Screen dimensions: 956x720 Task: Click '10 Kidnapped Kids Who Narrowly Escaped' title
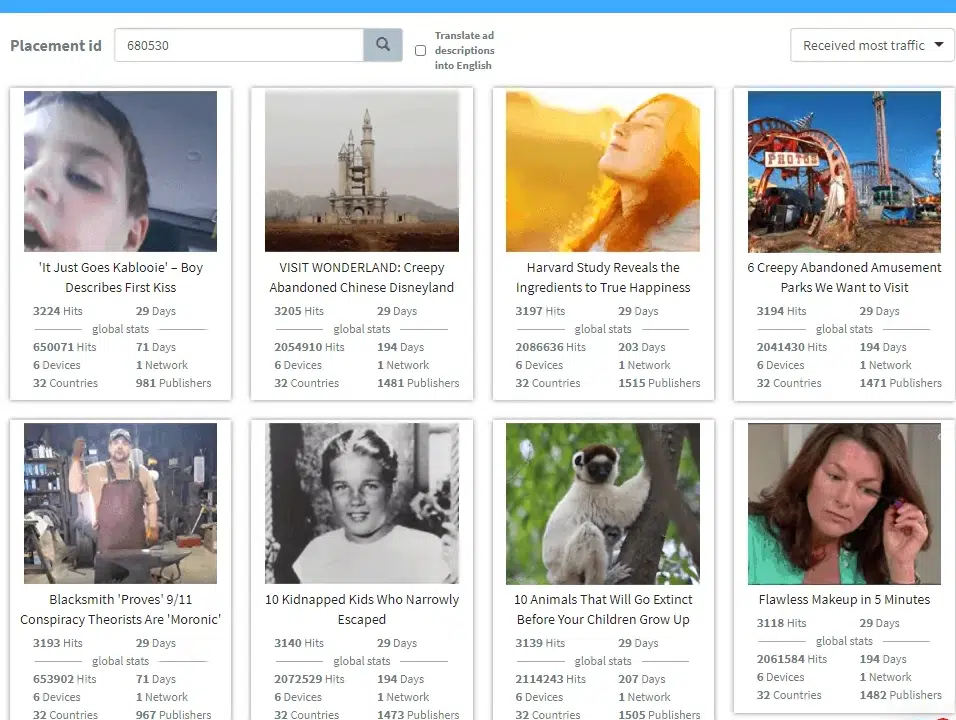(361, 609)
